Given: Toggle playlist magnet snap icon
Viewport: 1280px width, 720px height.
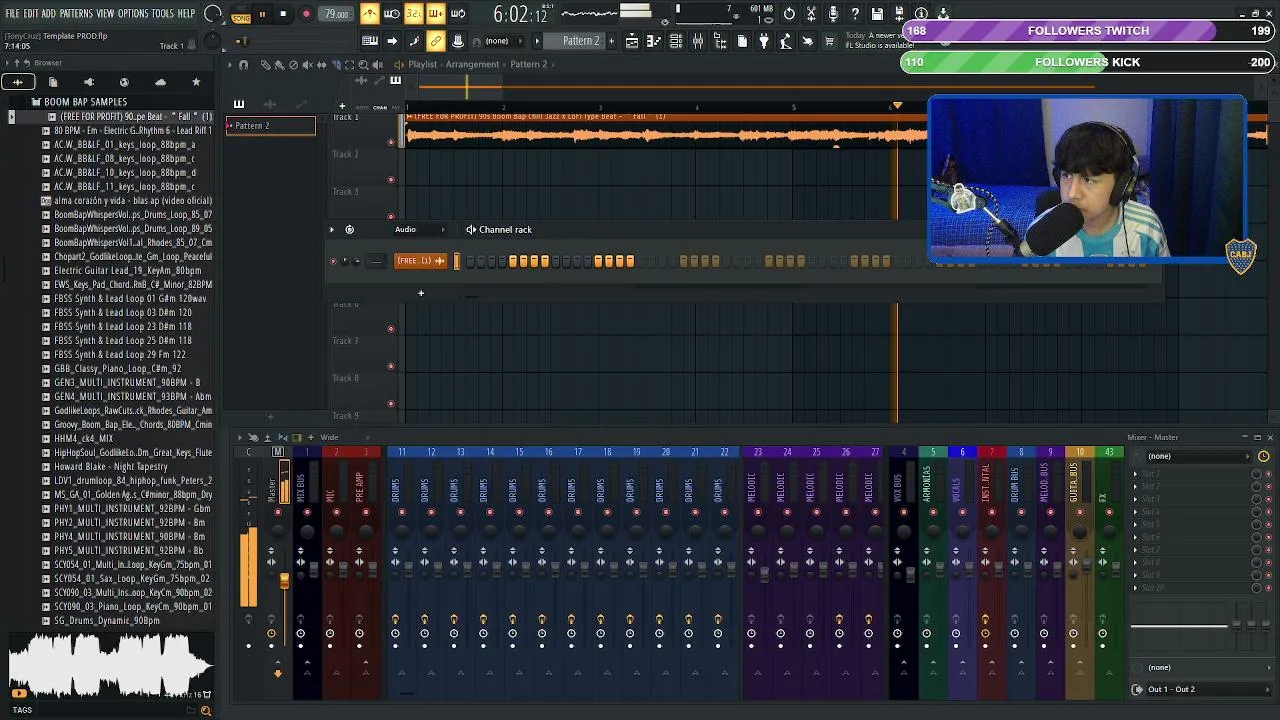Looking at the screenshot, I should click(x=243, y=64).
